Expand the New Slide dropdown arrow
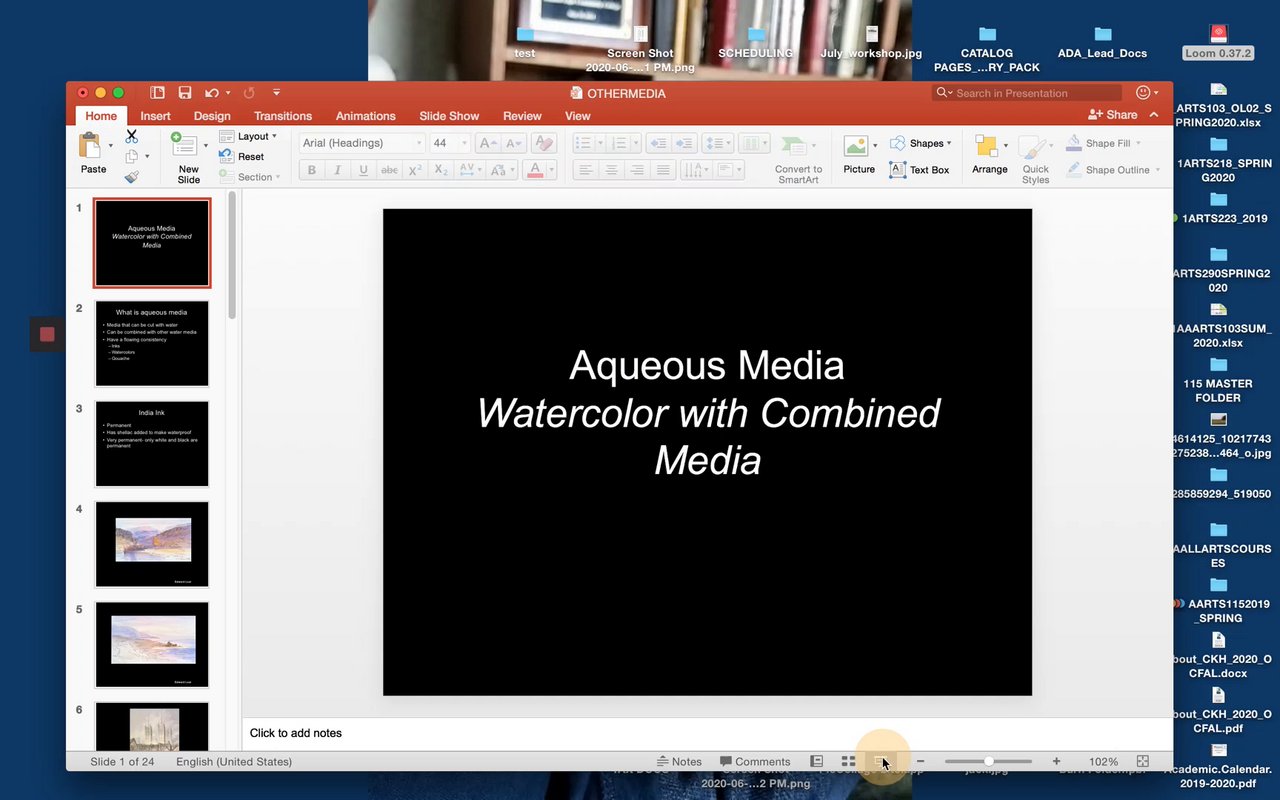This screenshot has height=800, width=1280. (x=206, y=146)
